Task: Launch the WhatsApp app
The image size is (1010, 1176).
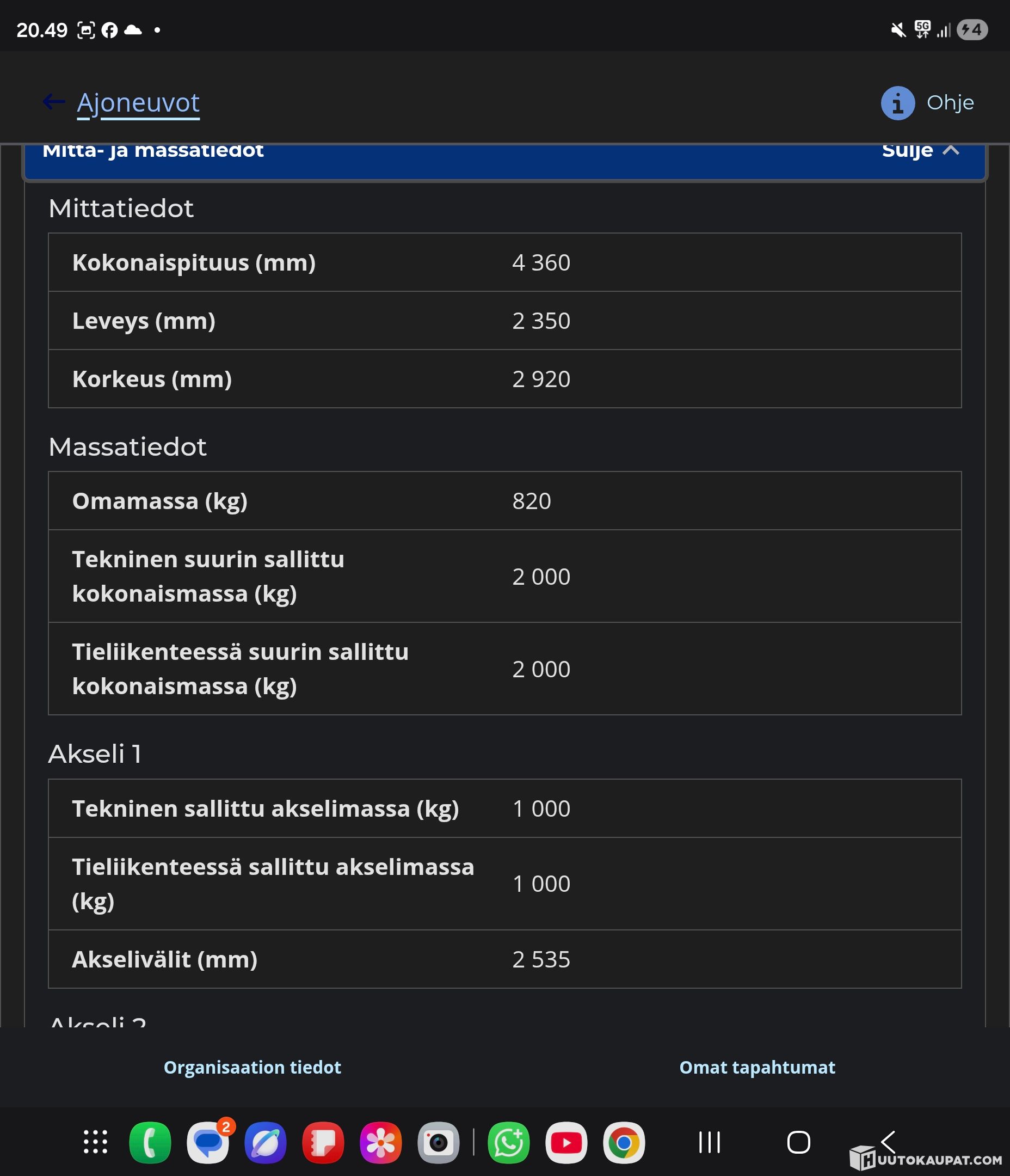Action: [509, 1142]
